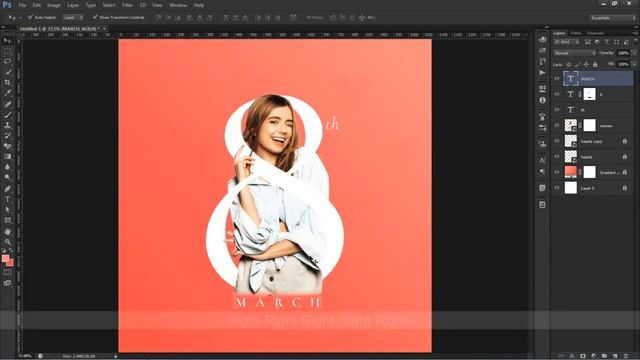Select the Brush tool
Screen dimensions: 640x360
tap(7, 115)
